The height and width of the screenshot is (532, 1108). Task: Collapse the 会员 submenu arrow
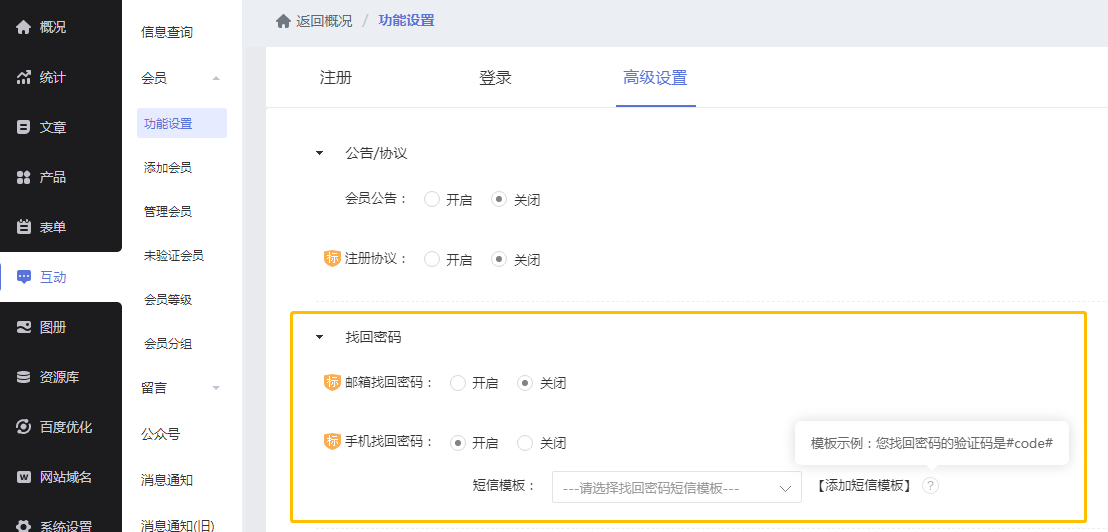[x=216, y=78]
